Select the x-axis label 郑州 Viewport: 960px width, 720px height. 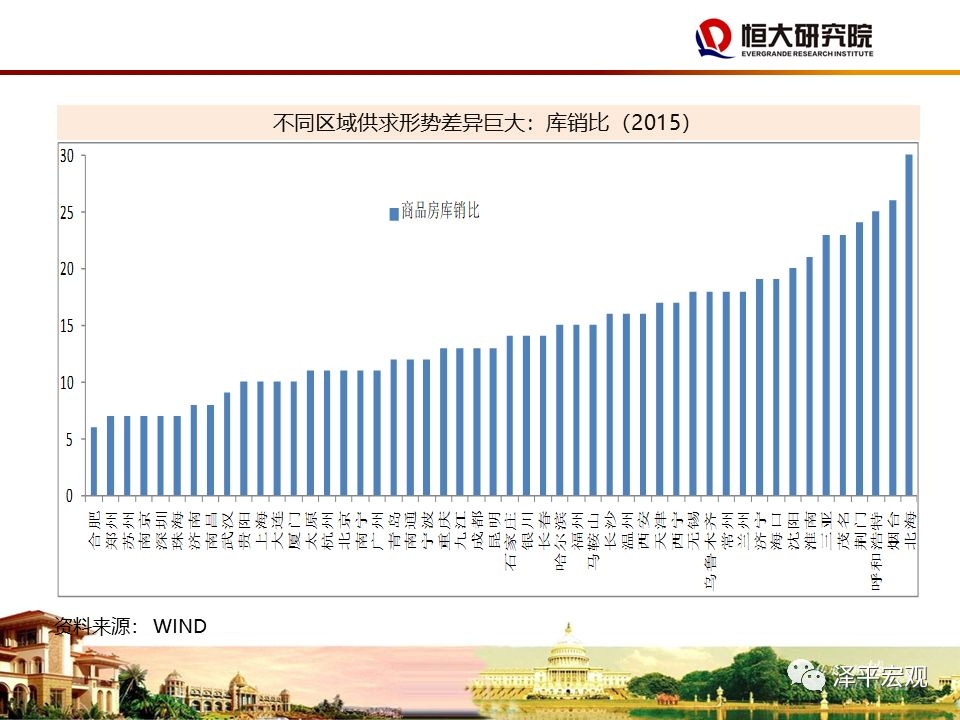[x=111, y=532]
